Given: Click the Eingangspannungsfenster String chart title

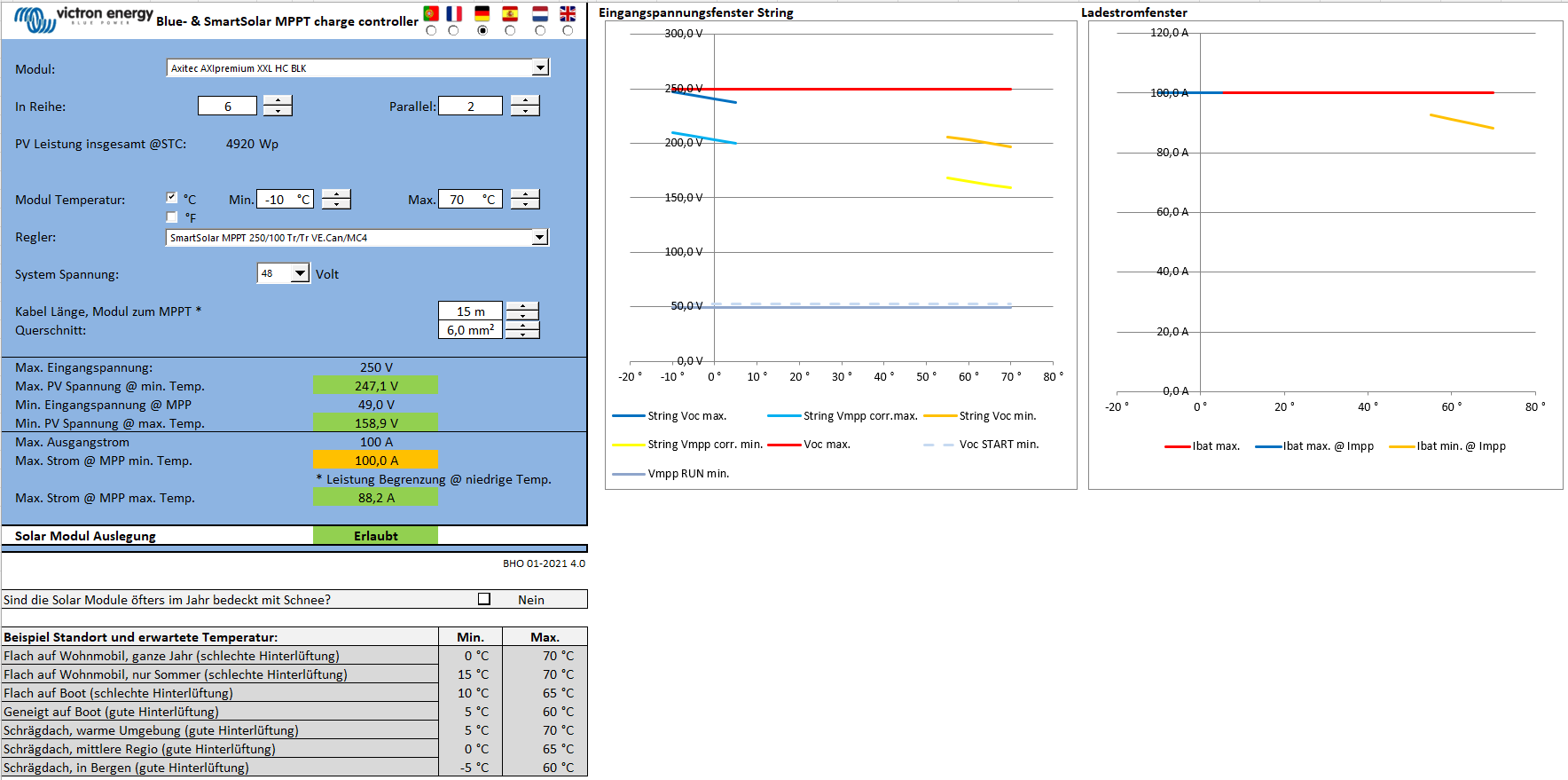Looking at the screenshot, I should (696, 12).
